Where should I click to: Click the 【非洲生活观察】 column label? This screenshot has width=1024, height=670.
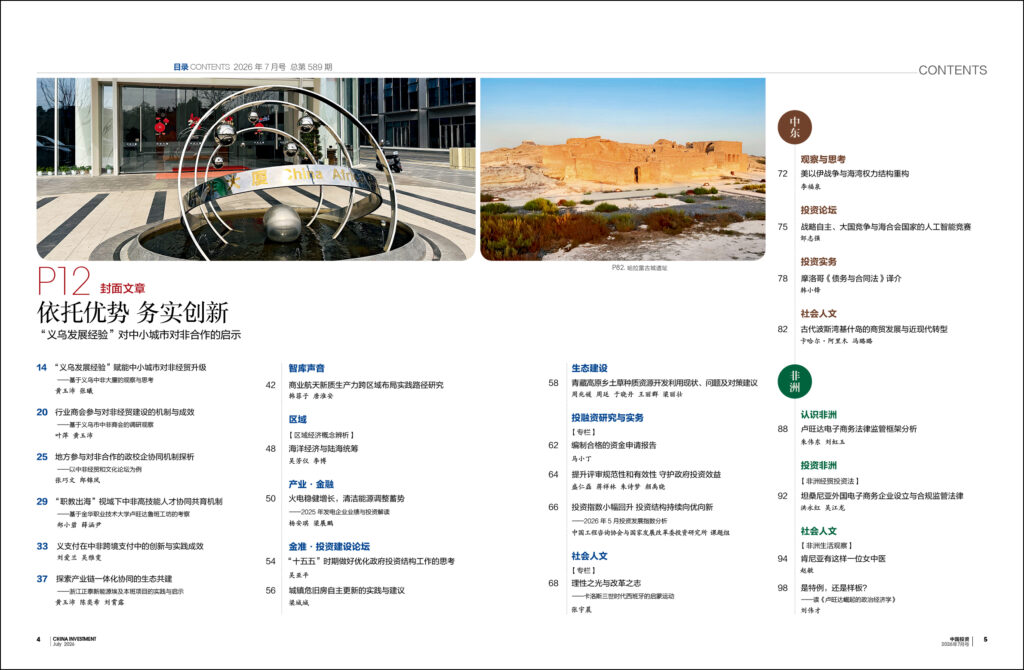(826, 546)
